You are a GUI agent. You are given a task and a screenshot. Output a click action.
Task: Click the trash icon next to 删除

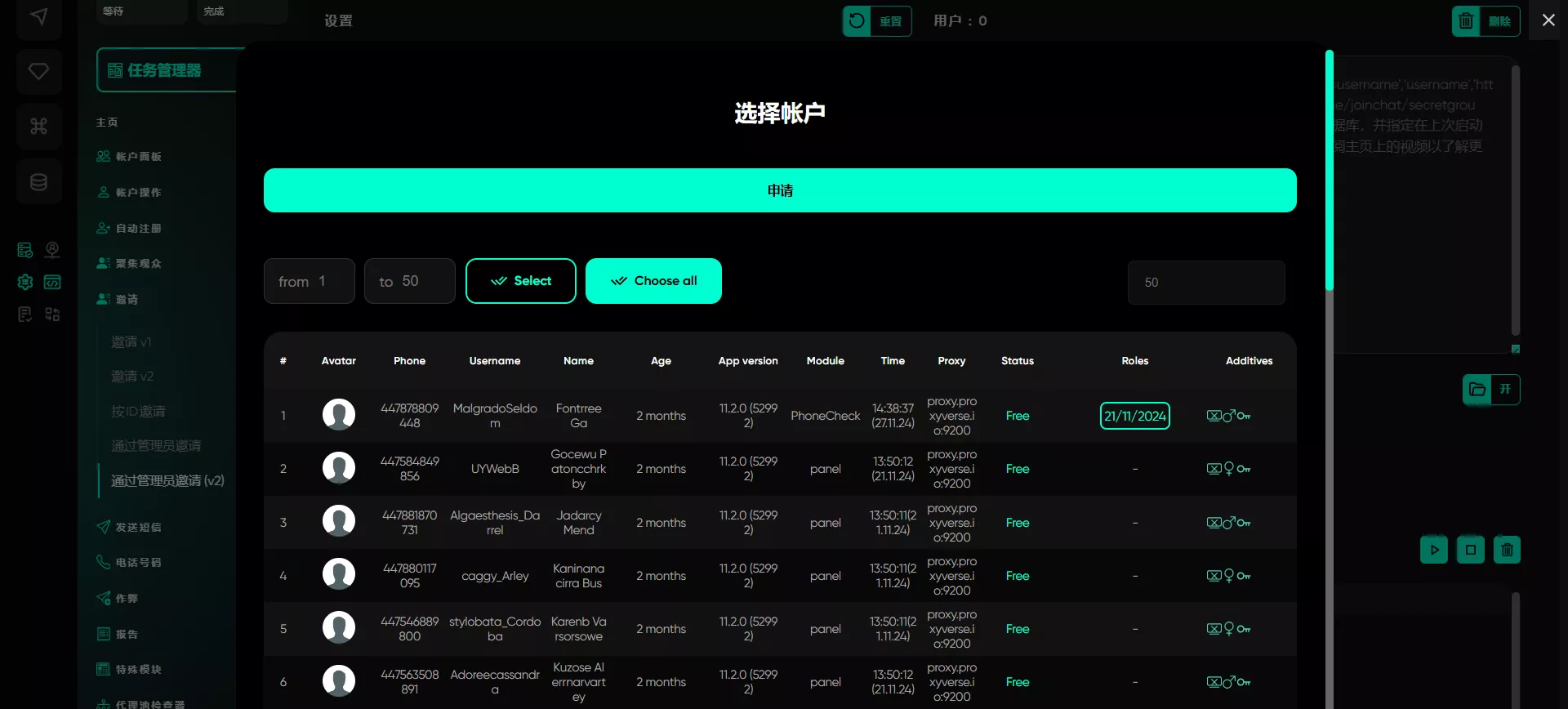pos(1466,20)
